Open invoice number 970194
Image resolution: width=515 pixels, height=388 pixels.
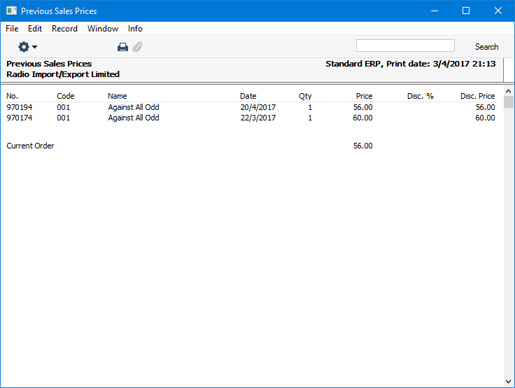[x=19, y=107]
